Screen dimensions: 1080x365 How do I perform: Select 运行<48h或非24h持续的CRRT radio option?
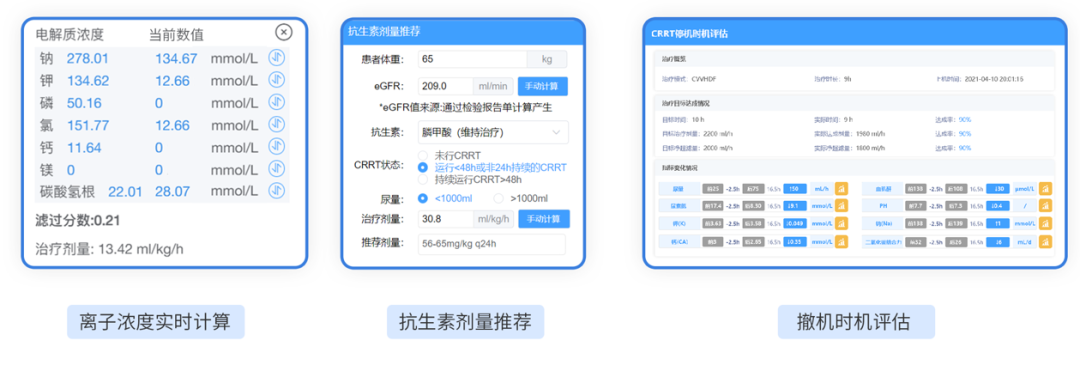(424, 167)
